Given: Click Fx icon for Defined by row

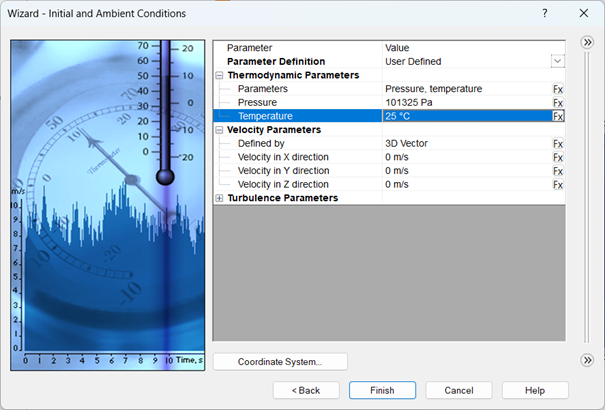Looking at the screenshot, I should click(558, 144).
